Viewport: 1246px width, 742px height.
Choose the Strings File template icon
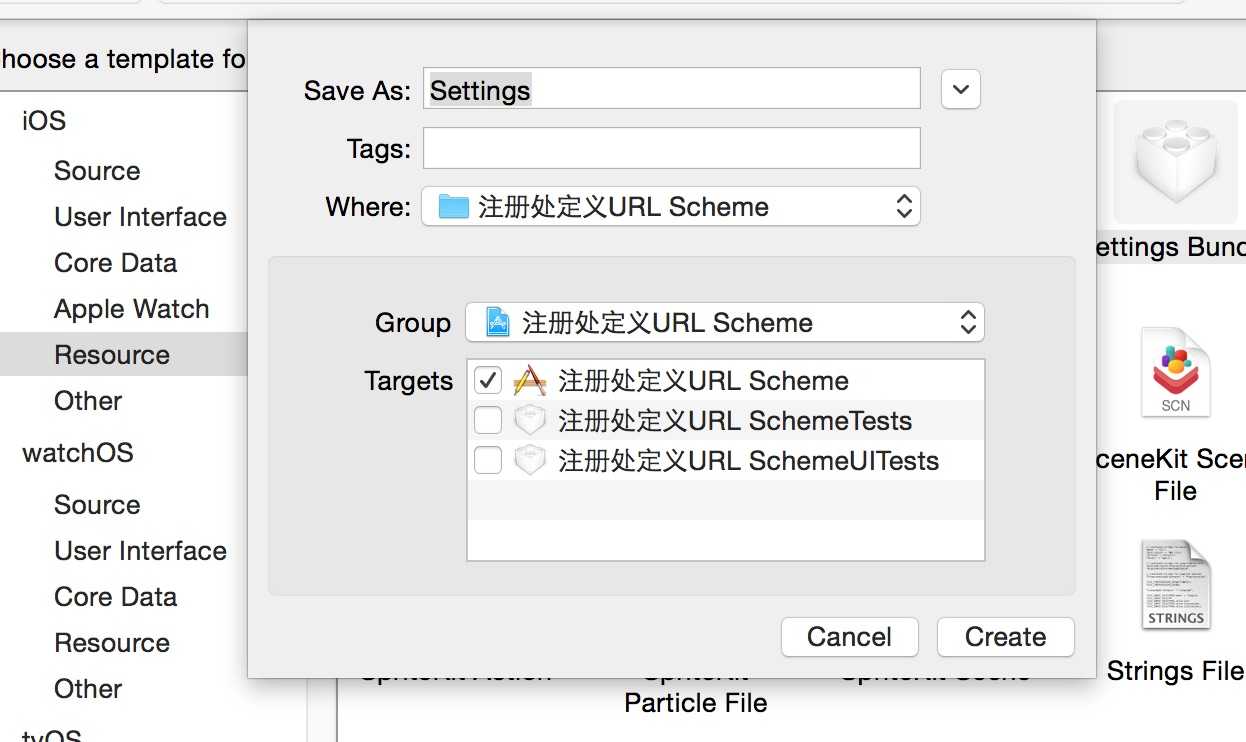(1175, 586)
